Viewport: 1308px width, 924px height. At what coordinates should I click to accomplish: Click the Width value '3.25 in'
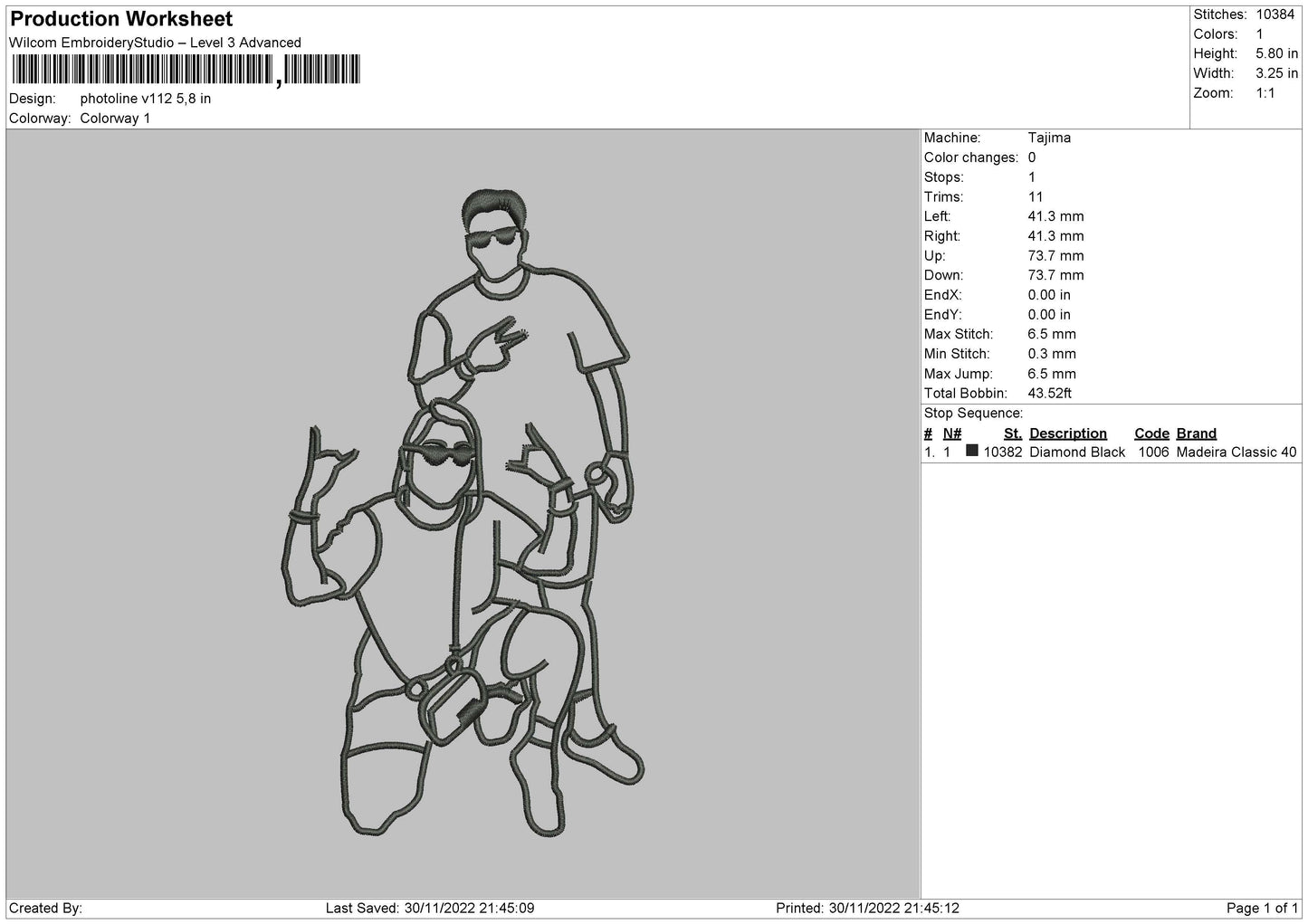click(1277, 74)
